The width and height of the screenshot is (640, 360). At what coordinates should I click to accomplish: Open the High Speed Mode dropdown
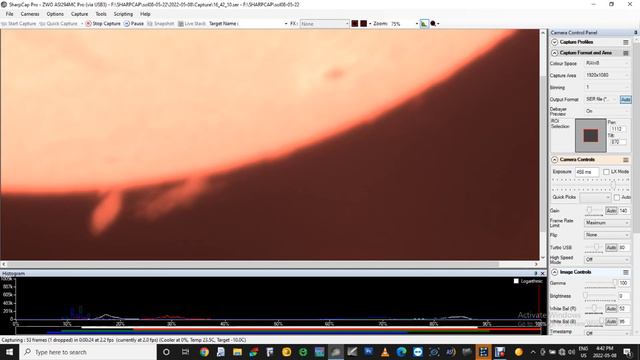[607, 260]
